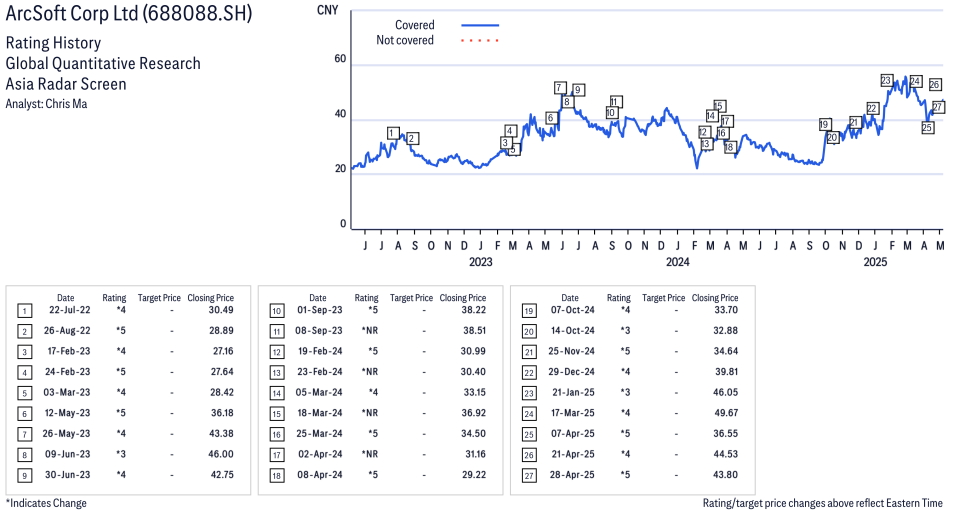Click the date 24-Feb-23
This screenshot has width=954, height=510.
68,372
